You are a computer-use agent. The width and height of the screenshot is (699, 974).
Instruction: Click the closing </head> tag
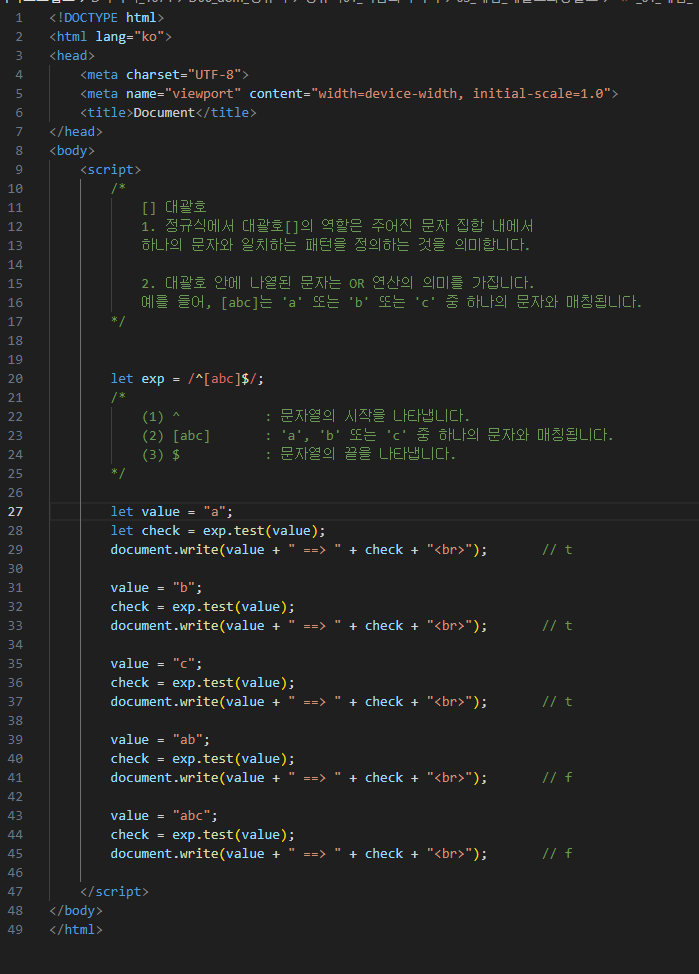point(76,132)
